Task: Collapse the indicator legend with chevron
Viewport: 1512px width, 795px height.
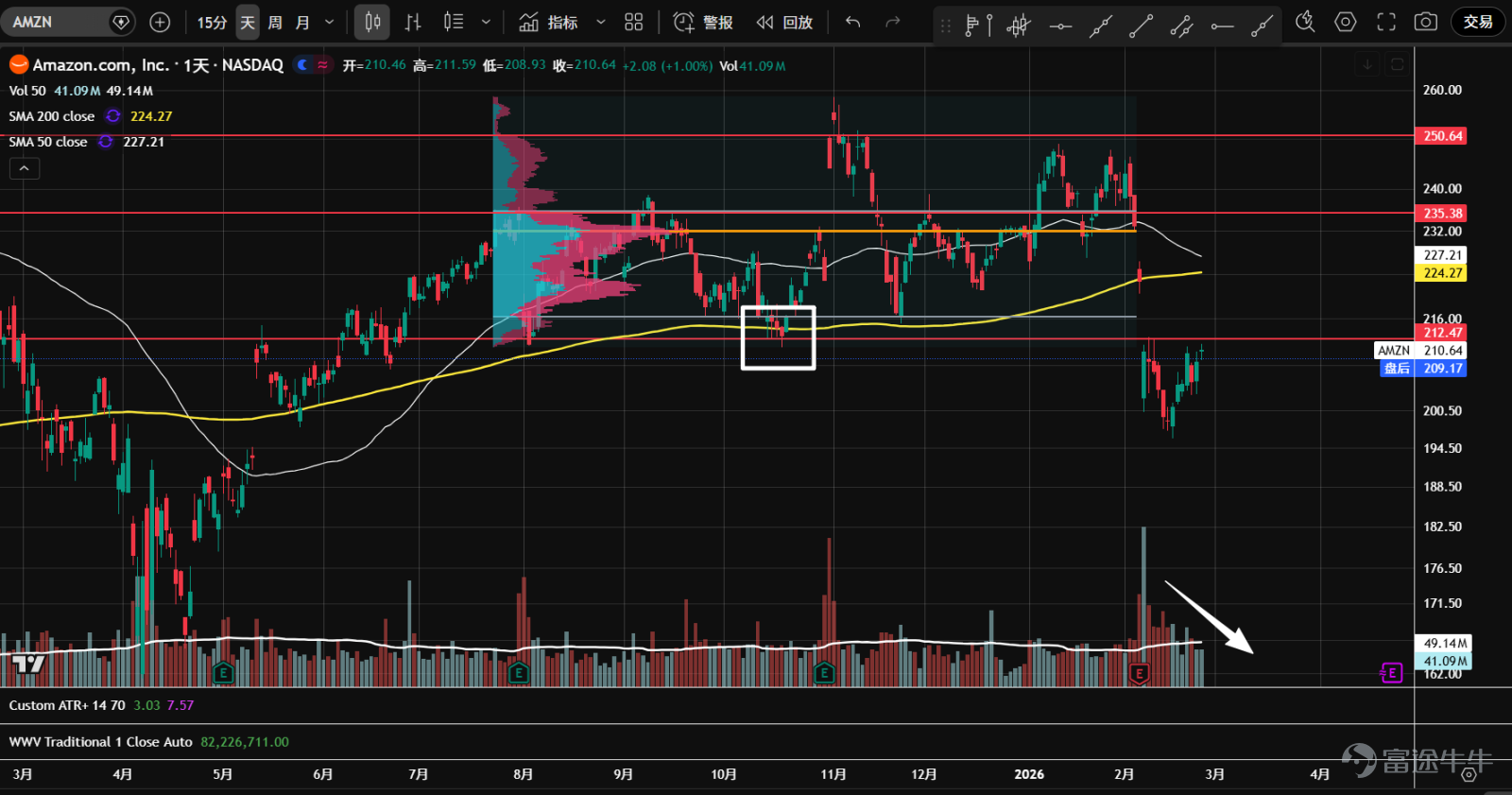Action: [25, 168]
